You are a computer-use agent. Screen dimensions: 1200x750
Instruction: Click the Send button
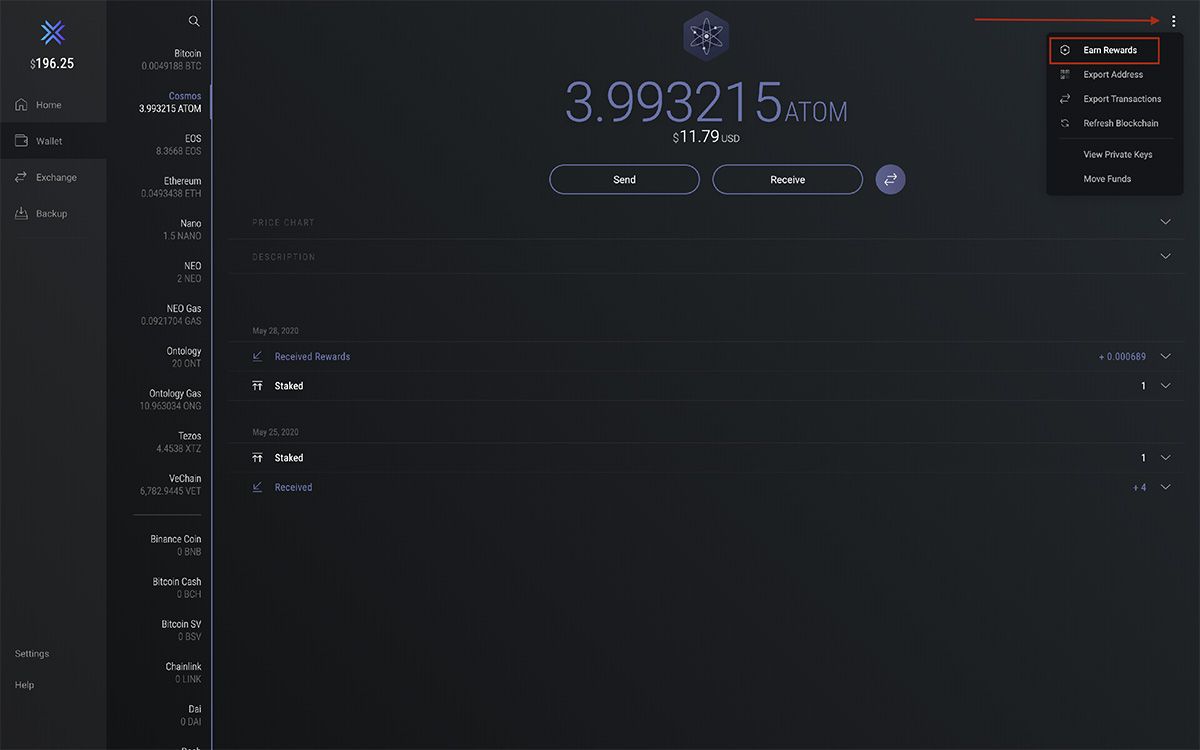pos(624,180)
